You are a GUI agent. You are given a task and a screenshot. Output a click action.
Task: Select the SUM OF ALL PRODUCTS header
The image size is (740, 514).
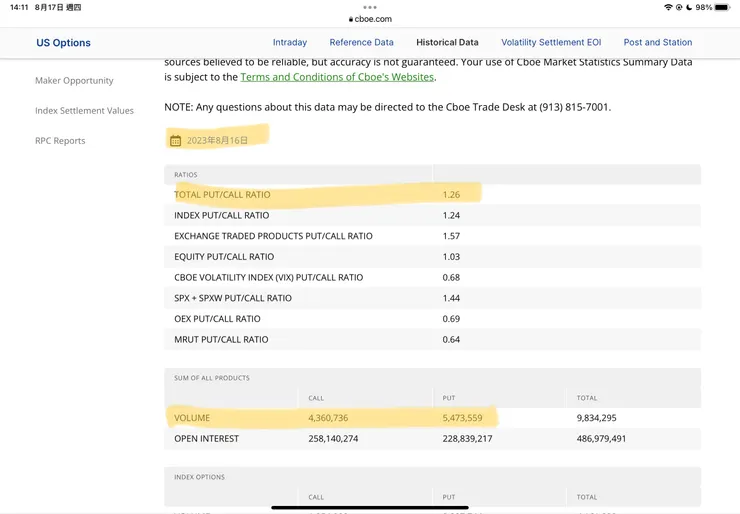tap(212, 378)
